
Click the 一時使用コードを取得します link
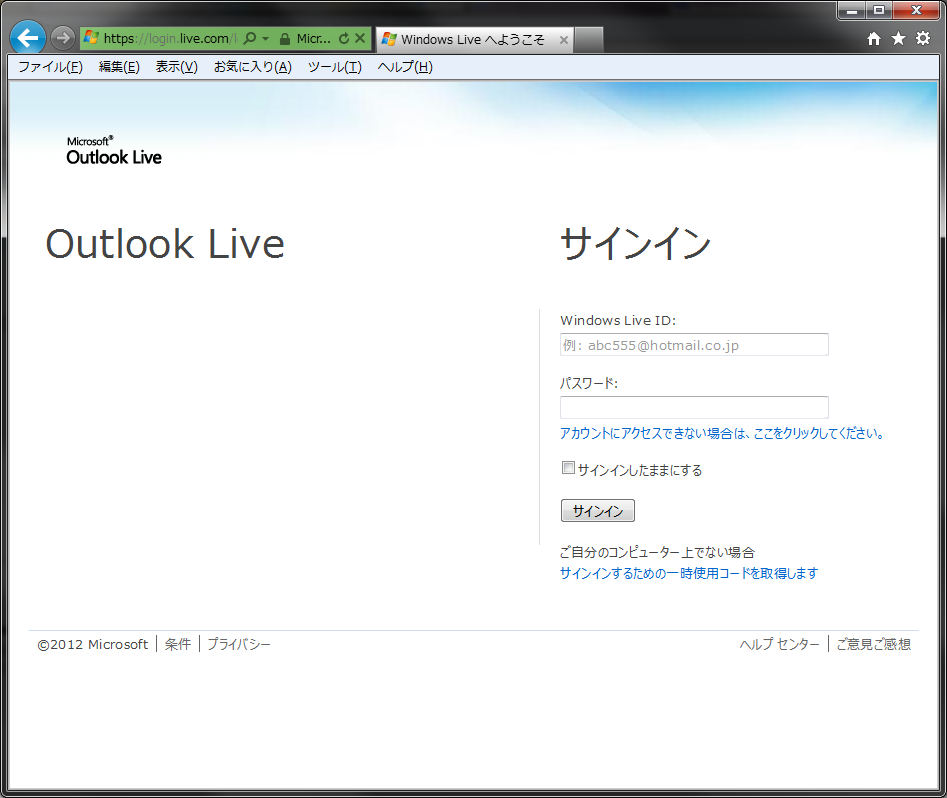[x=689, y=573]
